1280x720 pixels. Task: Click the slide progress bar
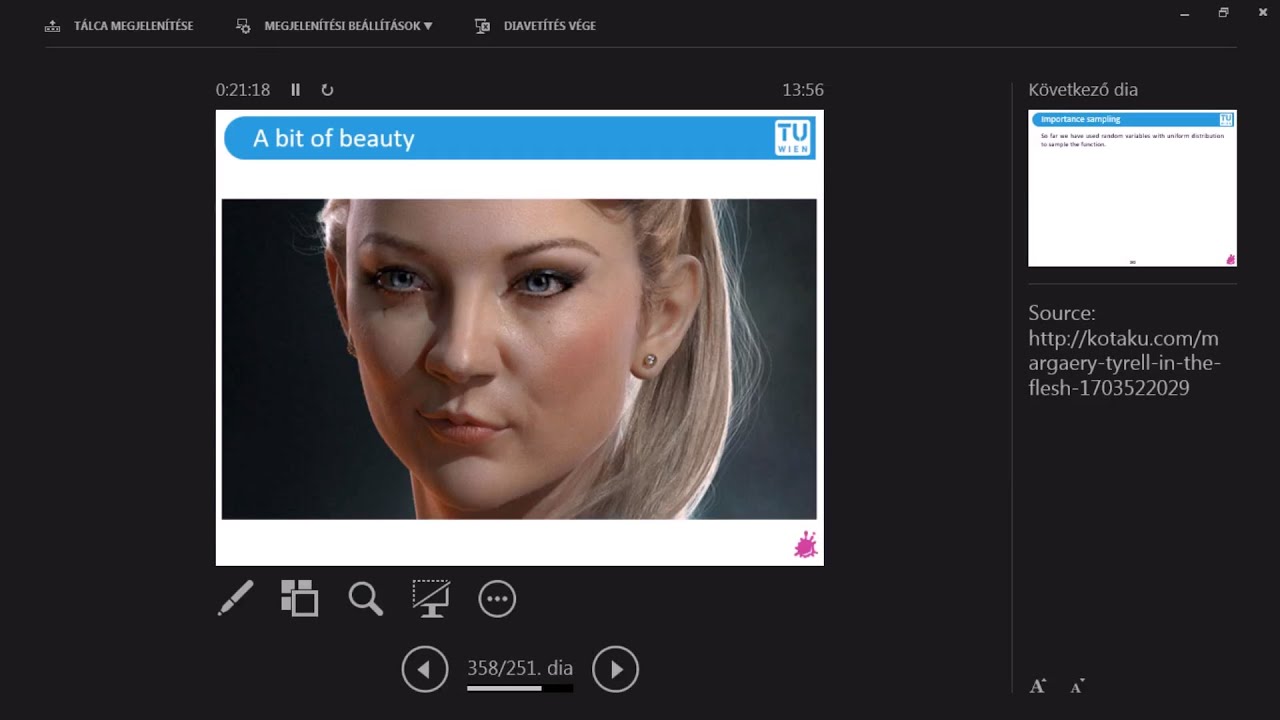[x=520, y=688]
